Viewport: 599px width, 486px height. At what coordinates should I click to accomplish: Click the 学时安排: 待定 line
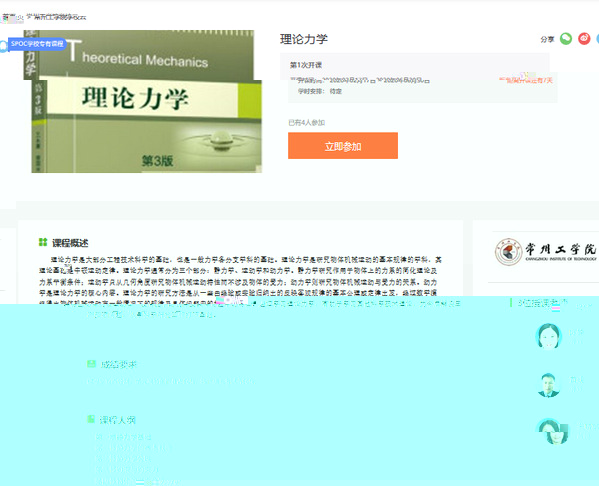320,91
